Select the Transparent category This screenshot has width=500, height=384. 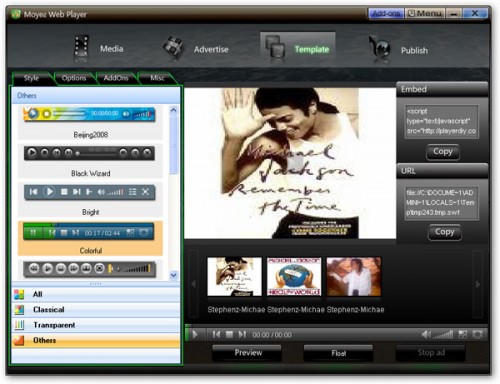96,325
